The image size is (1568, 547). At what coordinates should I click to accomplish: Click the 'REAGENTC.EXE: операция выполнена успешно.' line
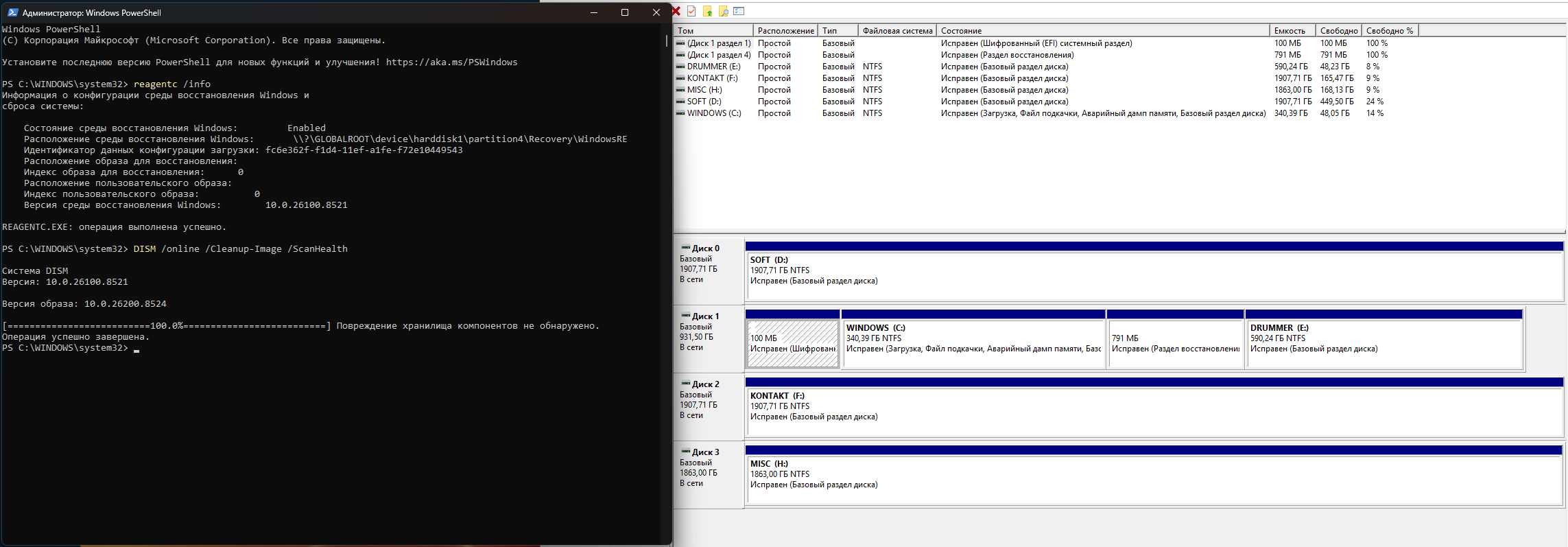(x=114, y=227)
